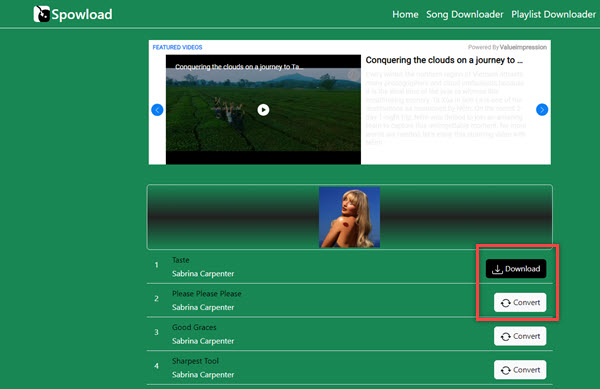Screen dimensions: 600x389
Task: Click the Sabrina Carpenter album cover
Action: click(x=349, y=217)
